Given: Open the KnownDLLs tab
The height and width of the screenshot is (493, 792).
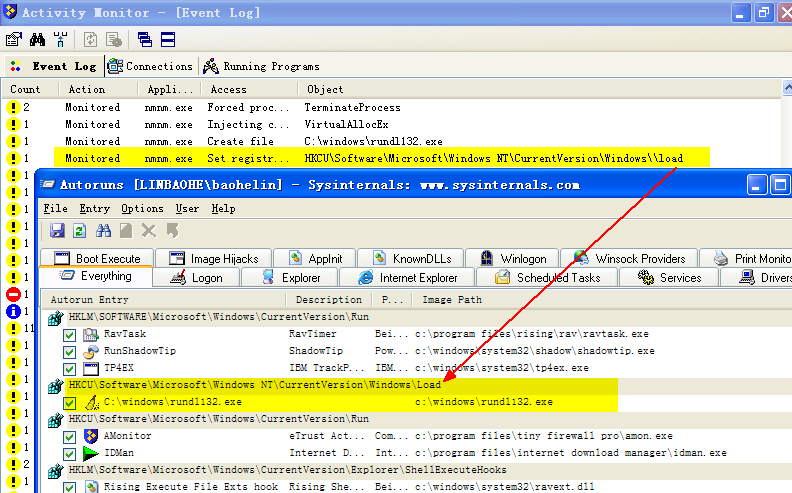Looking at the screenshot, I should click(411, 259).
